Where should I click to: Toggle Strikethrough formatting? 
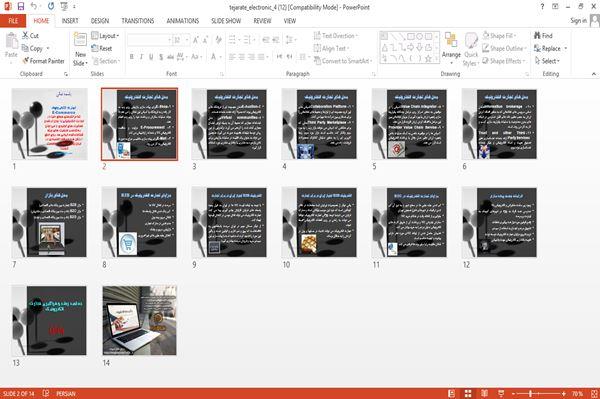(170, 57)
